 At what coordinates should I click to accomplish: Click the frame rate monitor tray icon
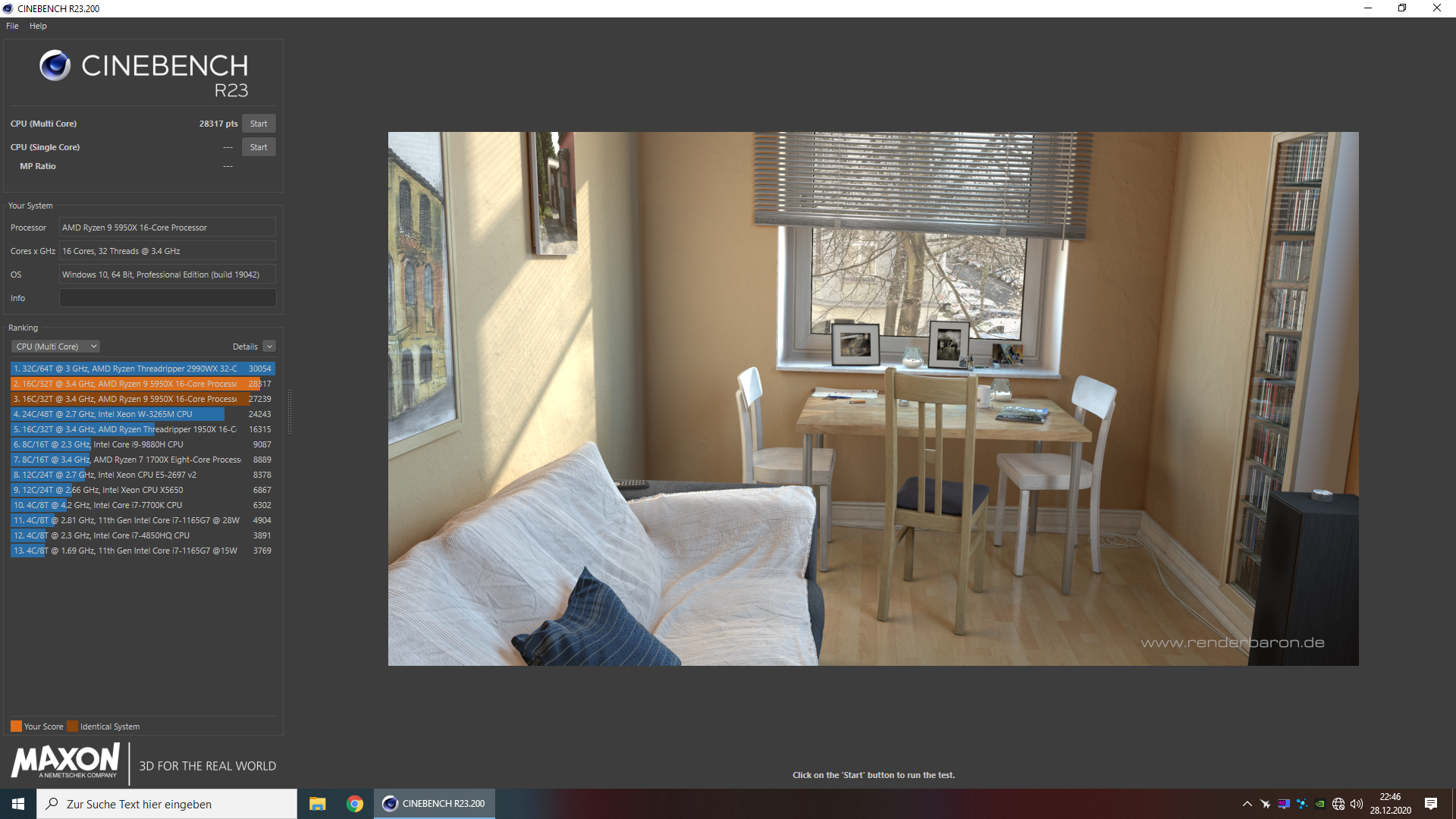[1284, 804]
